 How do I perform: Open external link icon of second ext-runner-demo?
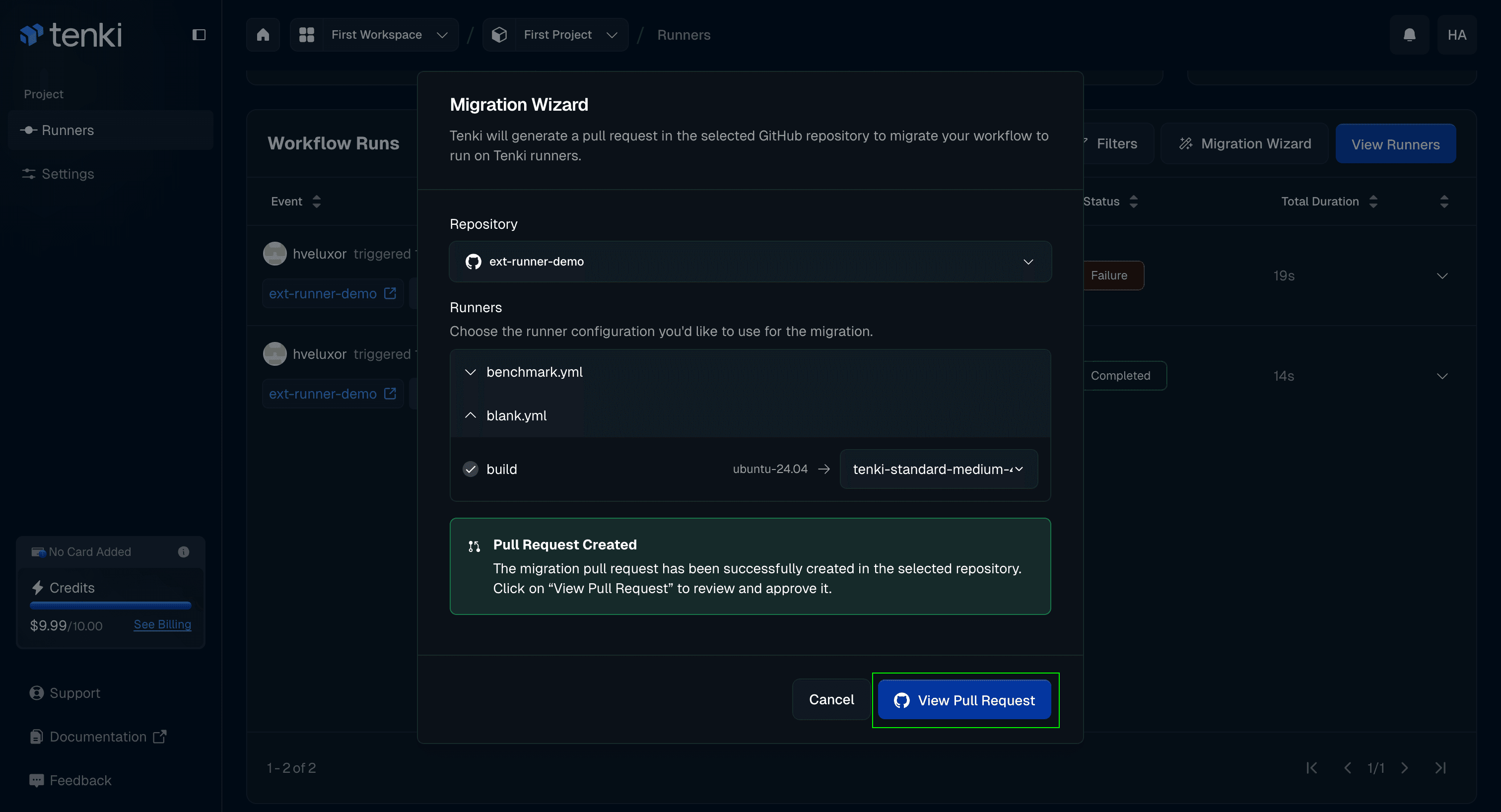pyautogui.click(x=391, y=393)
